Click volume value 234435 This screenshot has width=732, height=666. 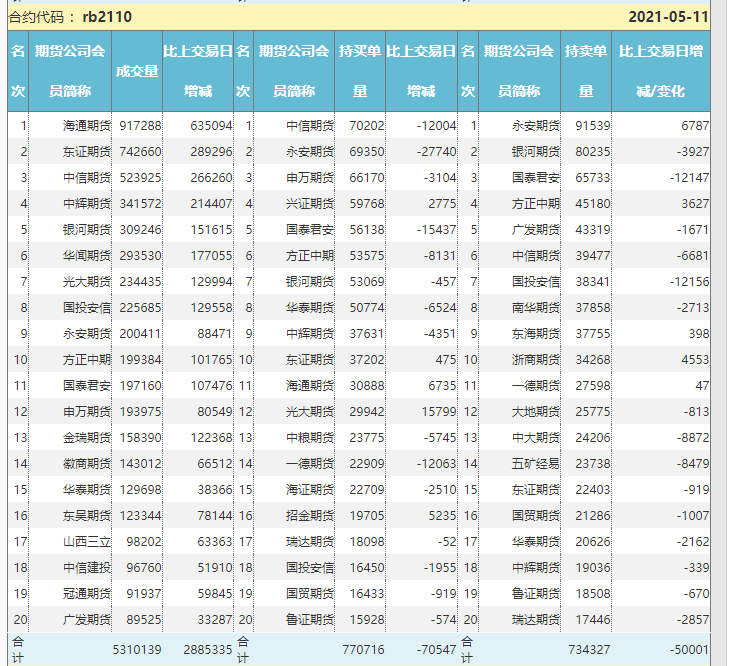[140, 282]
